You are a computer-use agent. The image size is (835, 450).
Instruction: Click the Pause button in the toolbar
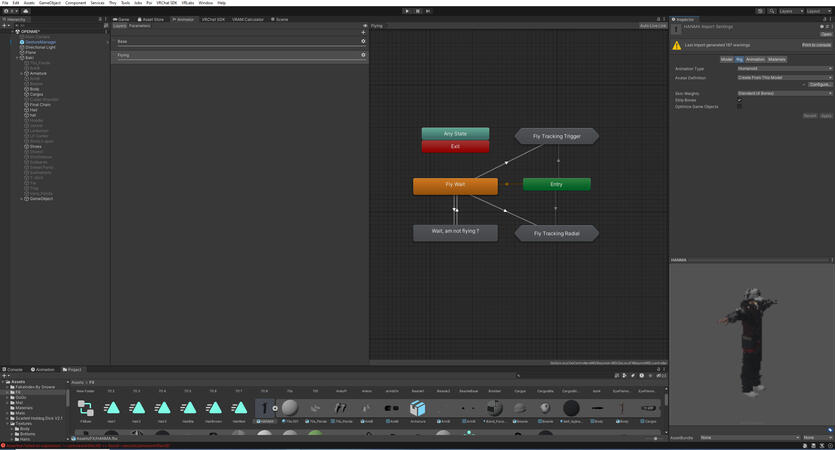click(x=417, y=11)
